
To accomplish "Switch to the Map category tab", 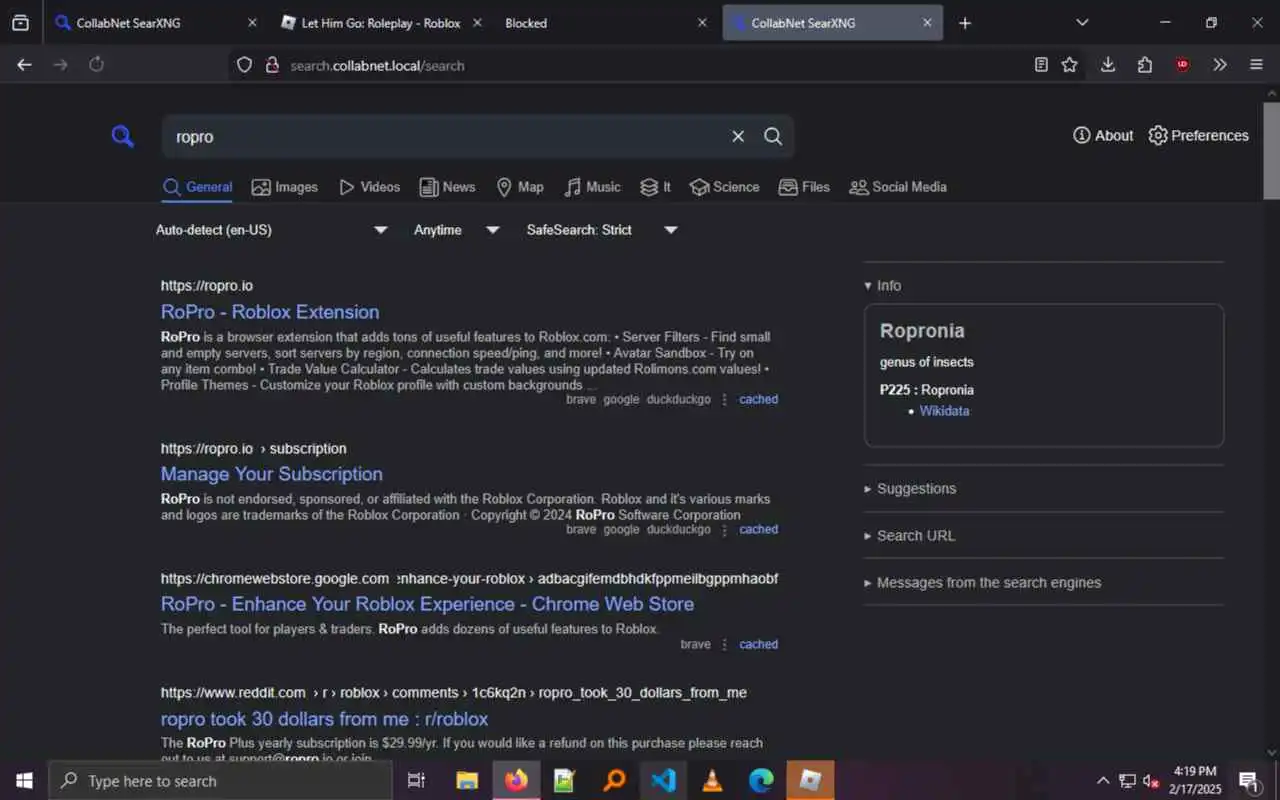I will pyautogui.click(x=520, y=187).
